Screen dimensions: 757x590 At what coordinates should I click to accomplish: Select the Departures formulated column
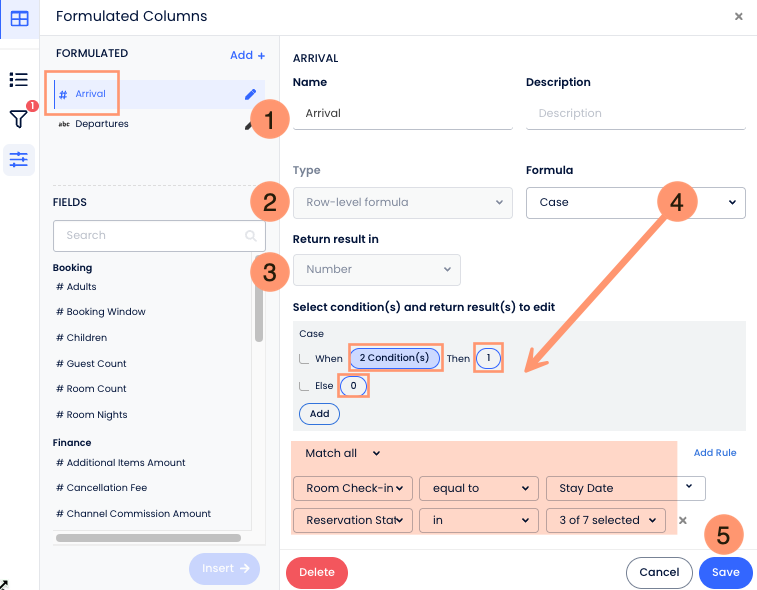(101, 124)
